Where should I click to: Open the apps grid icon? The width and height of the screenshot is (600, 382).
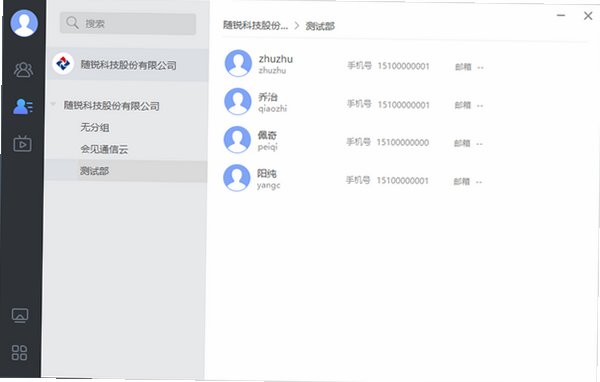click(x=19, y=353)
